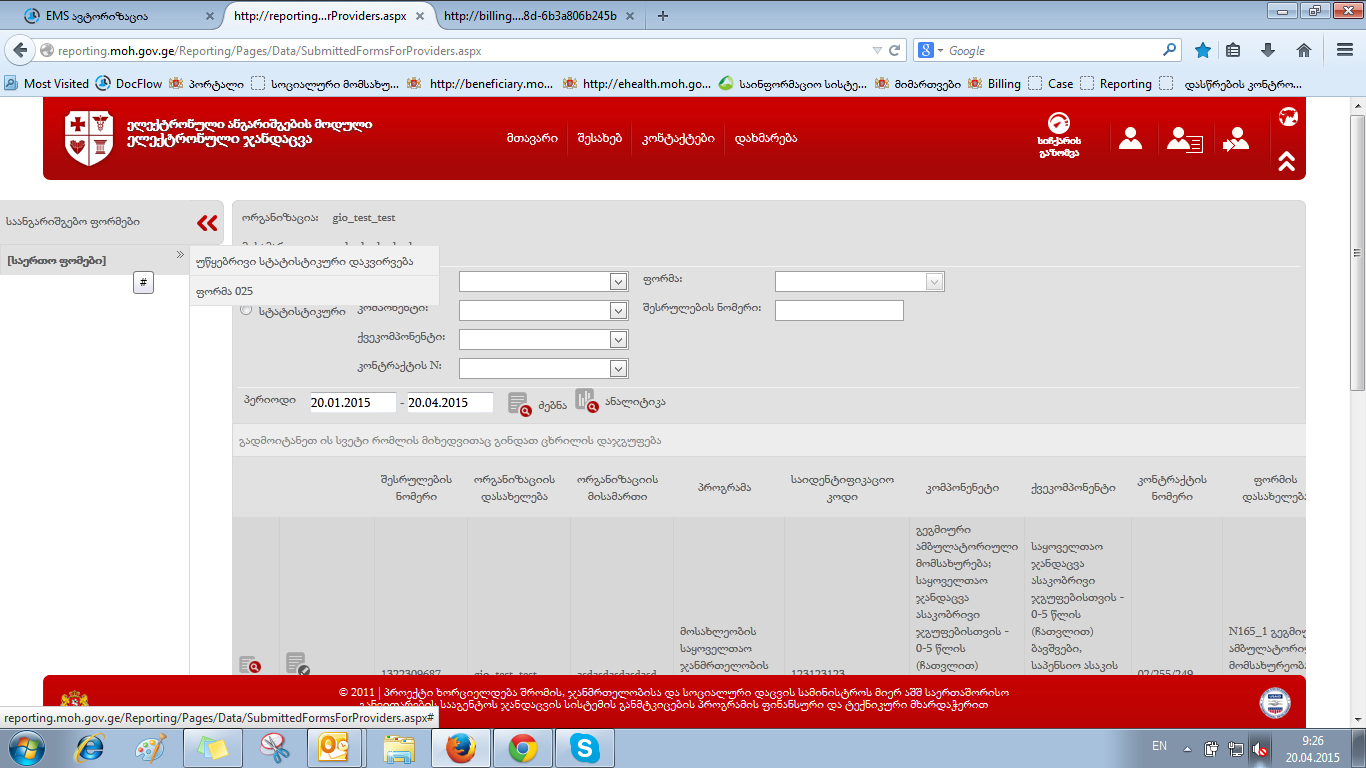Click the ძებნა document search icon

pyautogui.click(x=519, y=403)
